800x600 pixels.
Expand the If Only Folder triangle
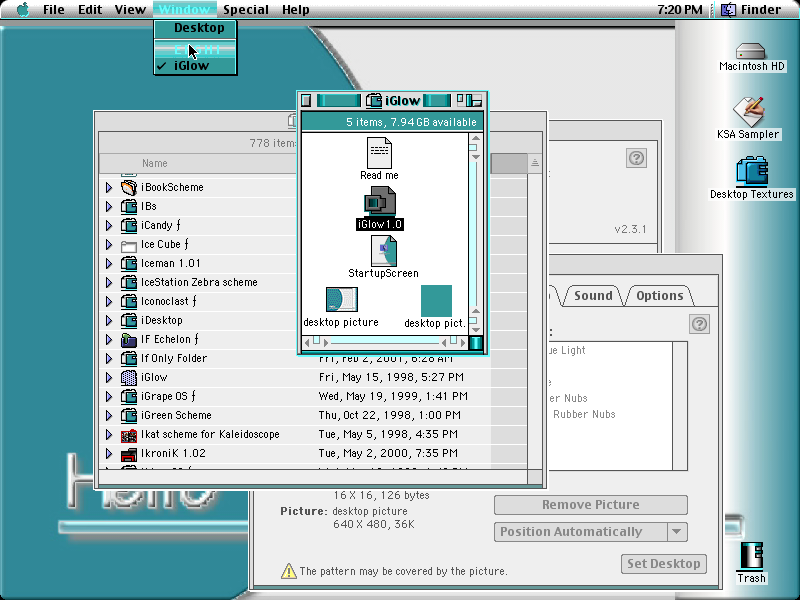(109, 358)
